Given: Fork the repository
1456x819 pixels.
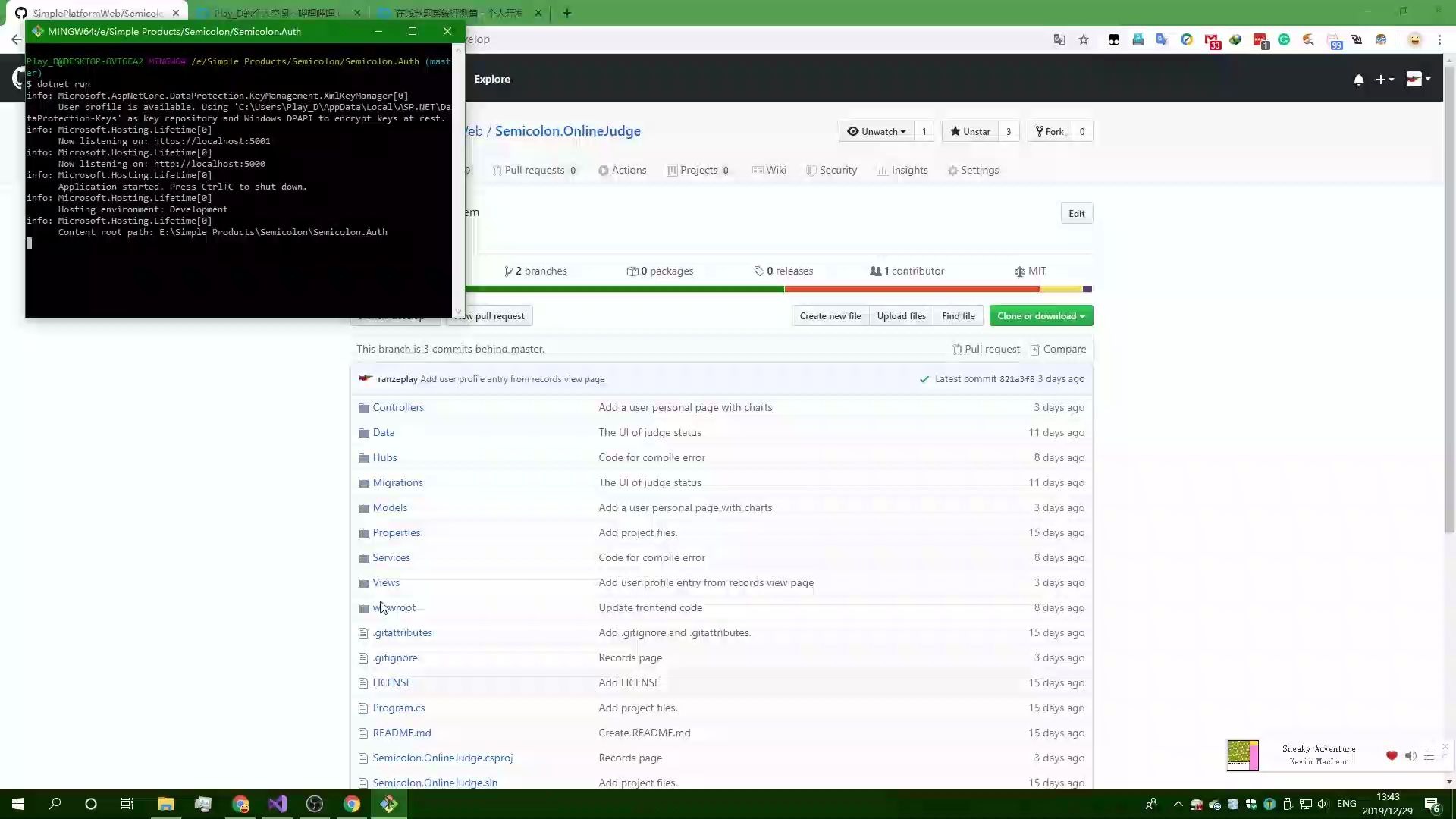Looking at the screenshot, I should coord(1050,131).
